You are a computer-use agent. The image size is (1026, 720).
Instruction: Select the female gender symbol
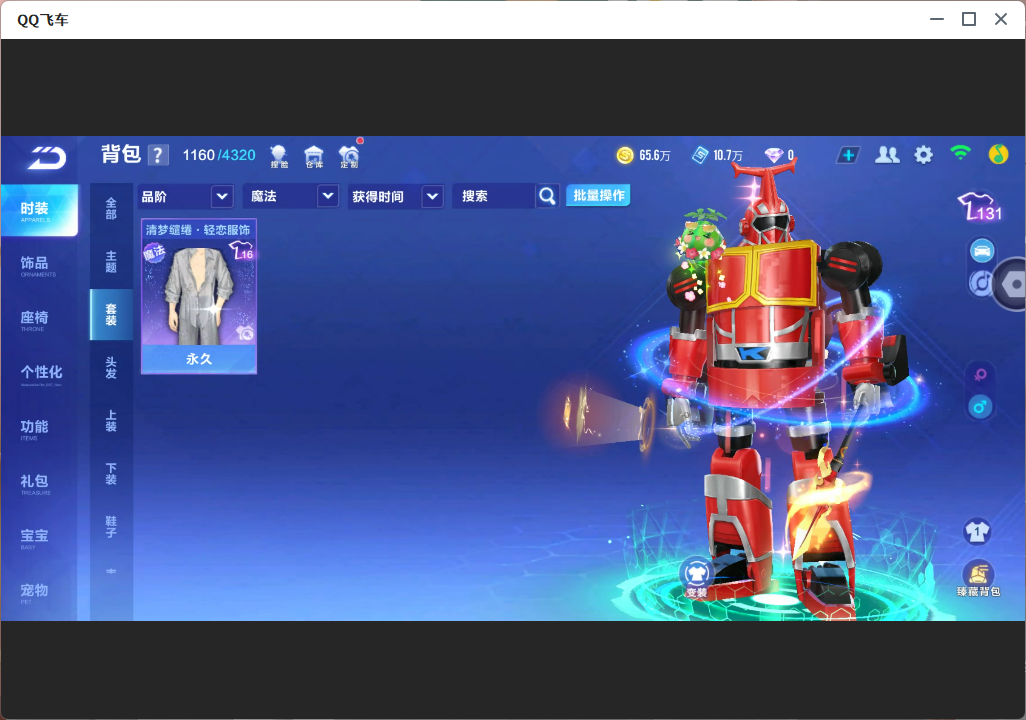[x=980, y=375]
